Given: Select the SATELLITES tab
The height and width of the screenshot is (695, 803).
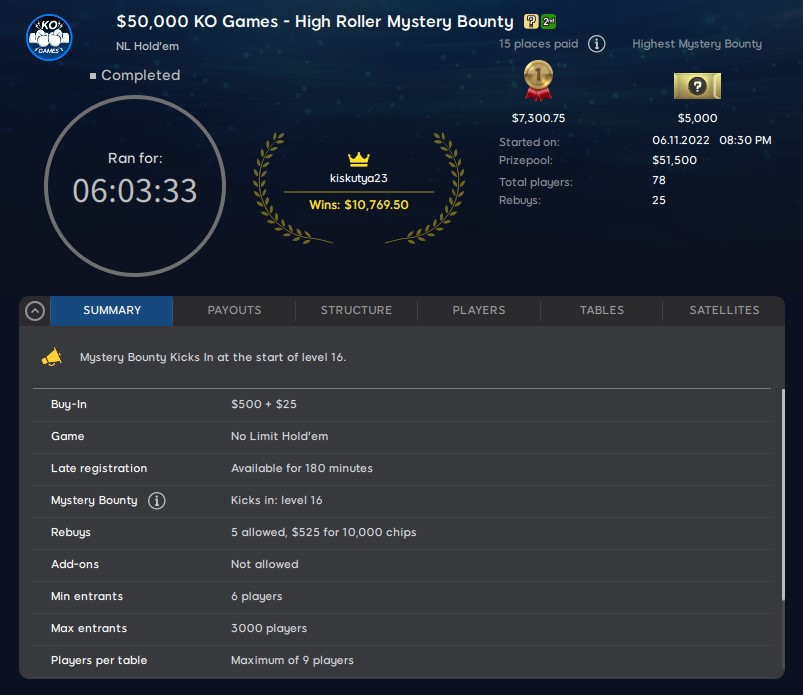Looking at the screenshot, I should click(x=723, y=310).
